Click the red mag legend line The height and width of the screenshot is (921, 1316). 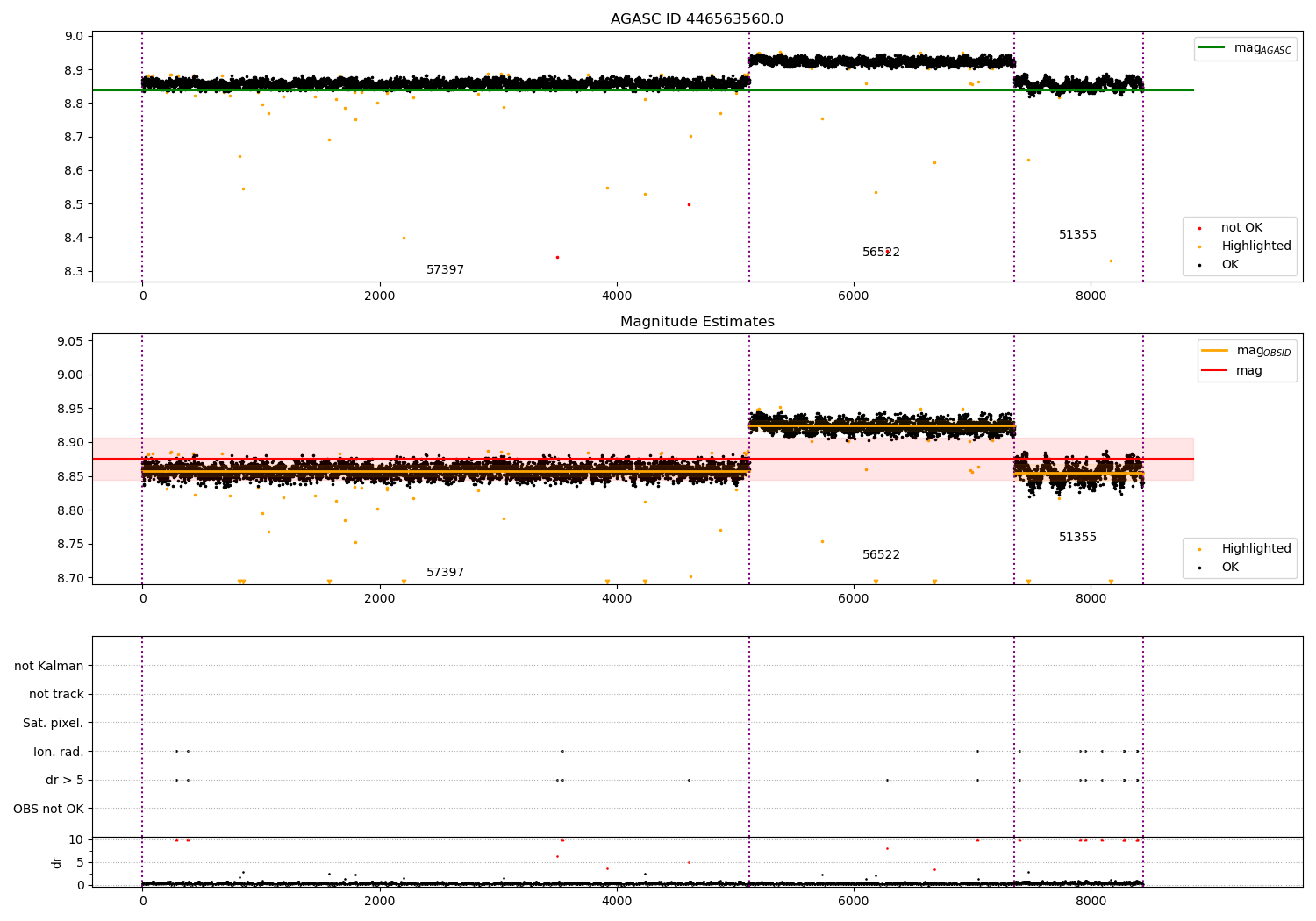(x=1215, y=370)
